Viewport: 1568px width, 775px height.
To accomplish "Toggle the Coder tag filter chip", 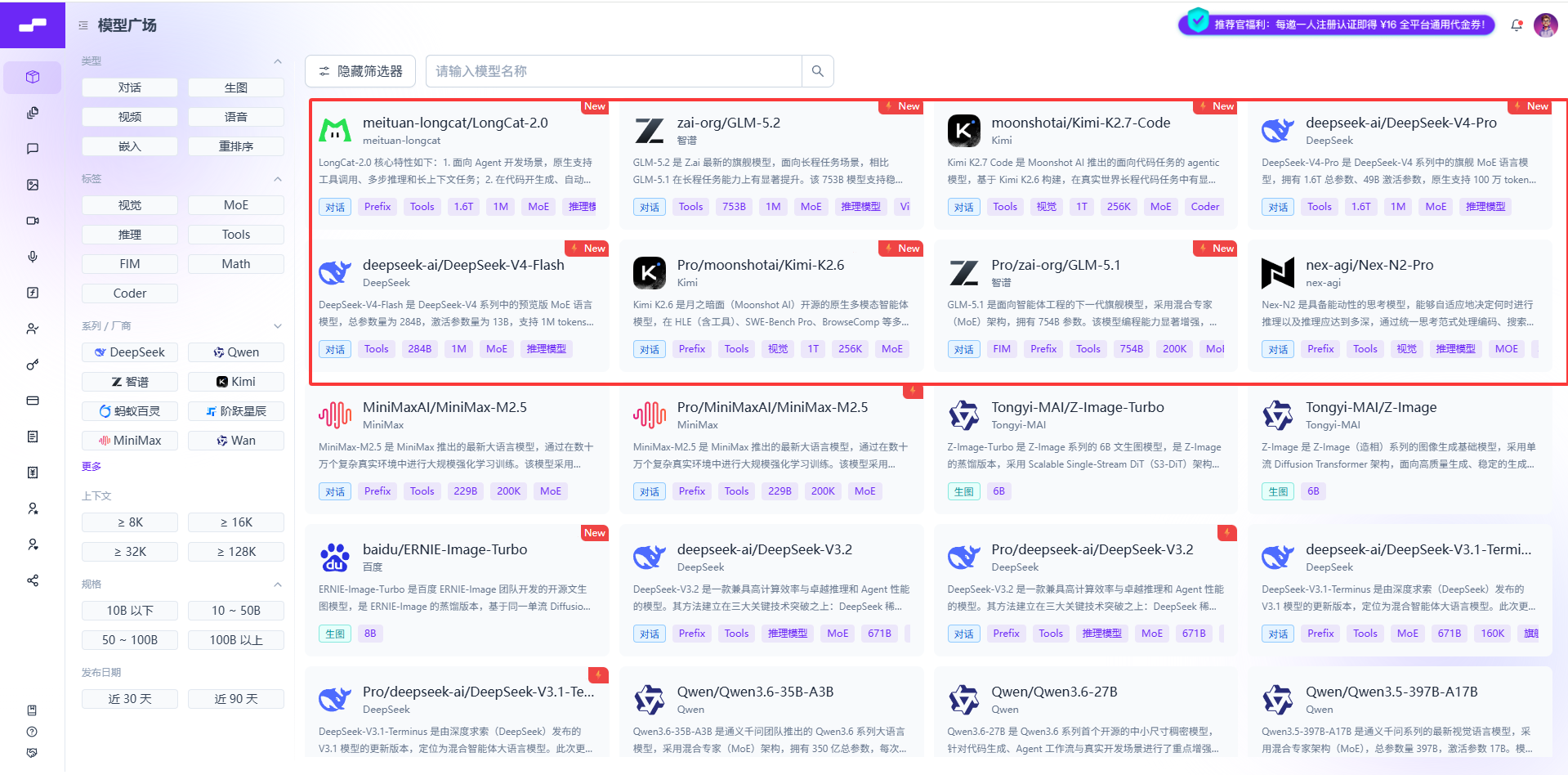I will (x=130, y=293).
